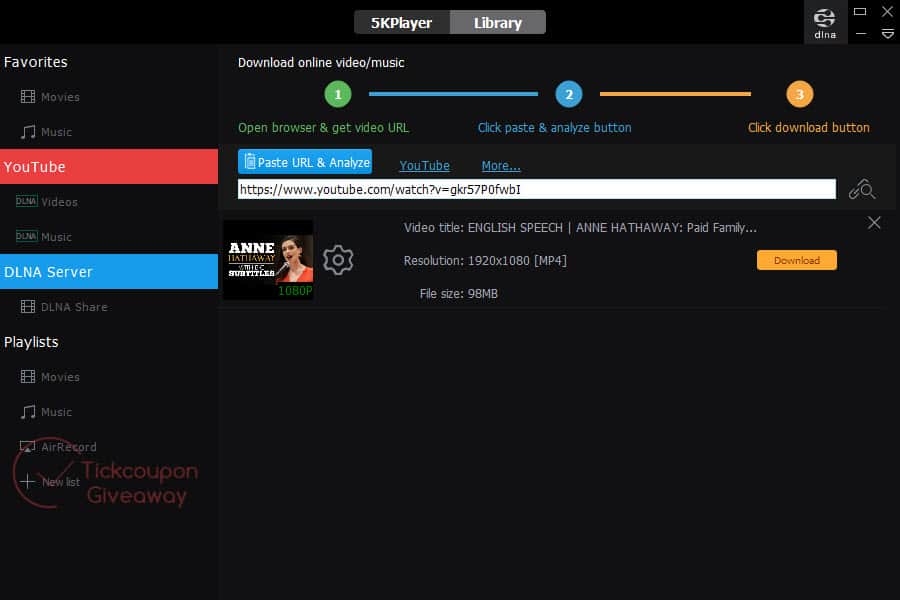Open DLNA Share in sidebar
Screen dimensions: 900x600
tap(64, 307)
